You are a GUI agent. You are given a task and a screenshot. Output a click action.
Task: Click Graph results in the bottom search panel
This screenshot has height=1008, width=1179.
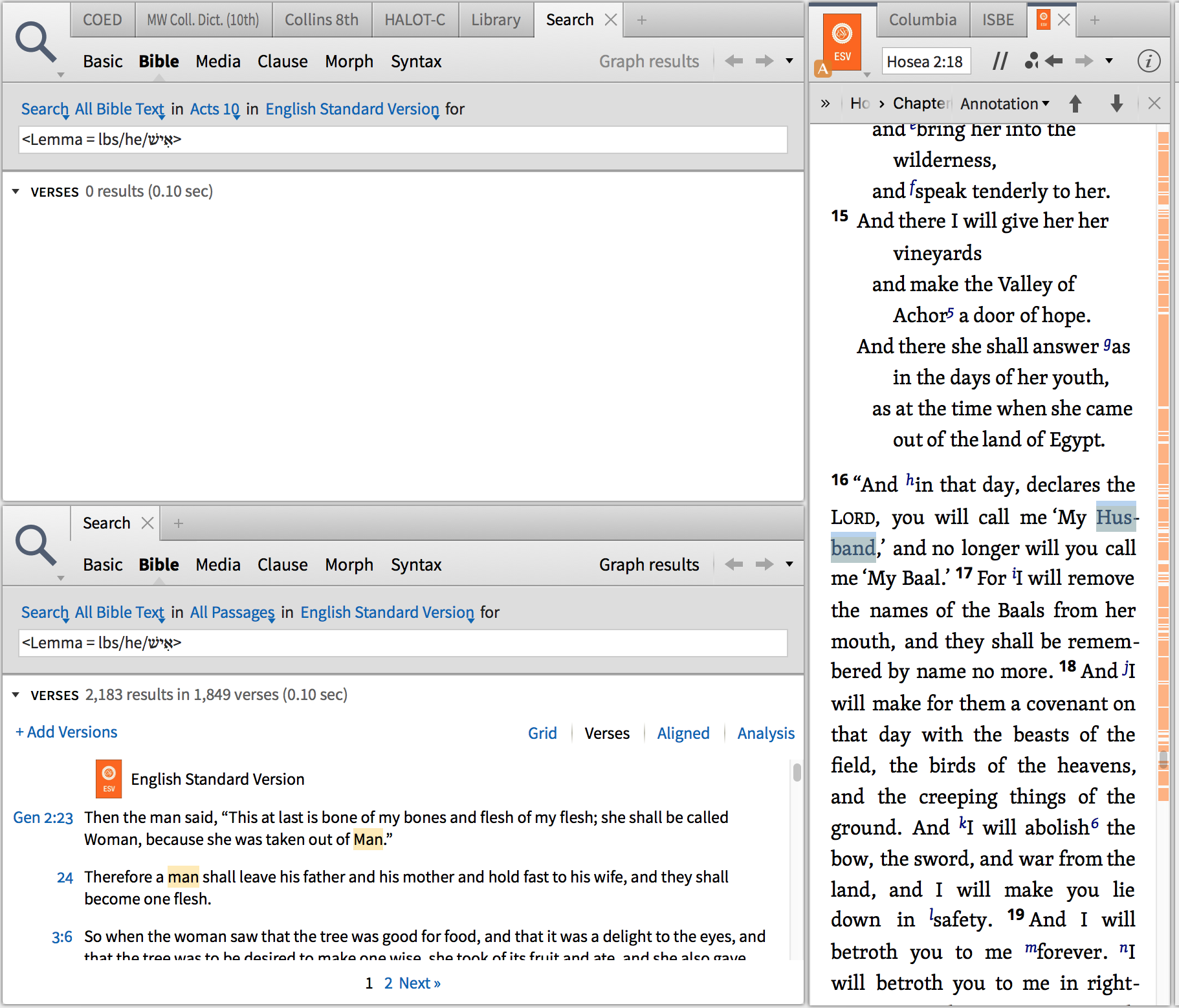pyautogui.click(x=649, y=565)
